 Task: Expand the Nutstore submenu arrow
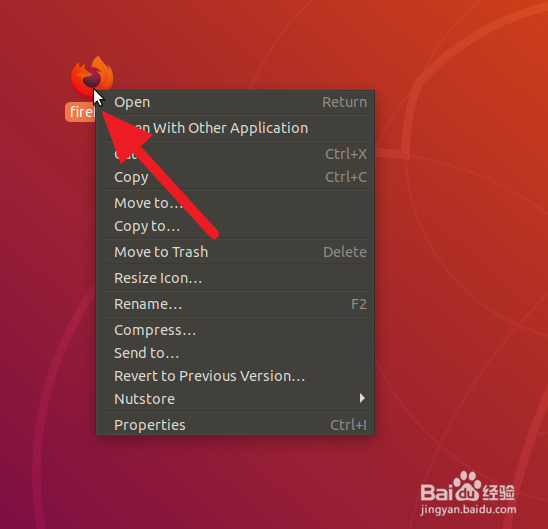pos(362,398)
